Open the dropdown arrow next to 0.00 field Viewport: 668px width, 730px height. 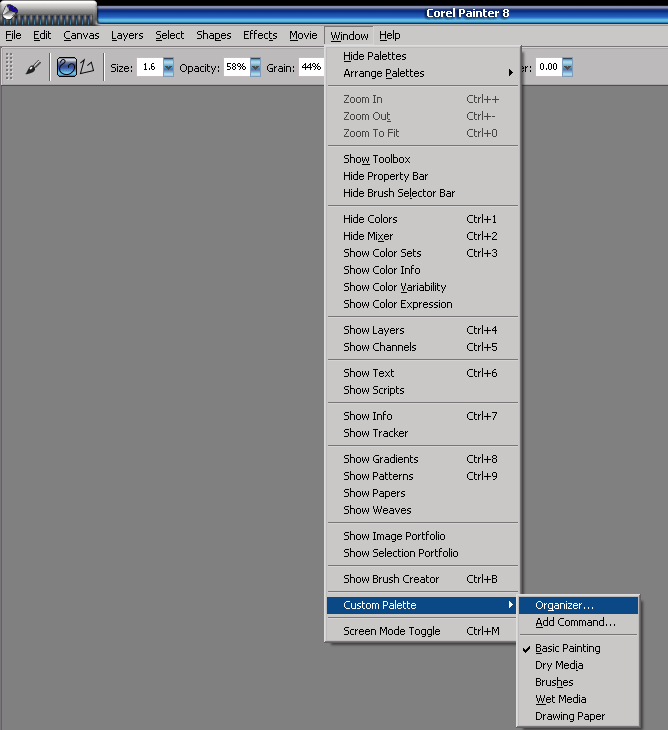(567, 68)
